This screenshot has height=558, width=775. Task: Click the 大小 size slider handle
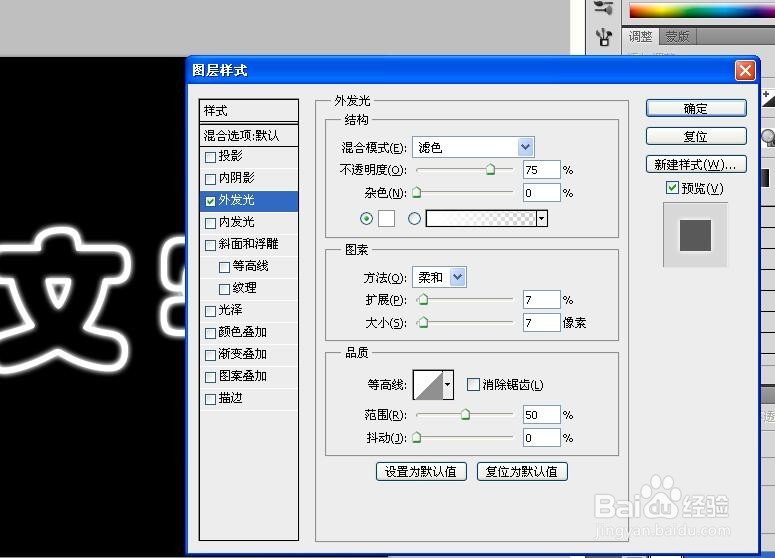pos(423,322)
